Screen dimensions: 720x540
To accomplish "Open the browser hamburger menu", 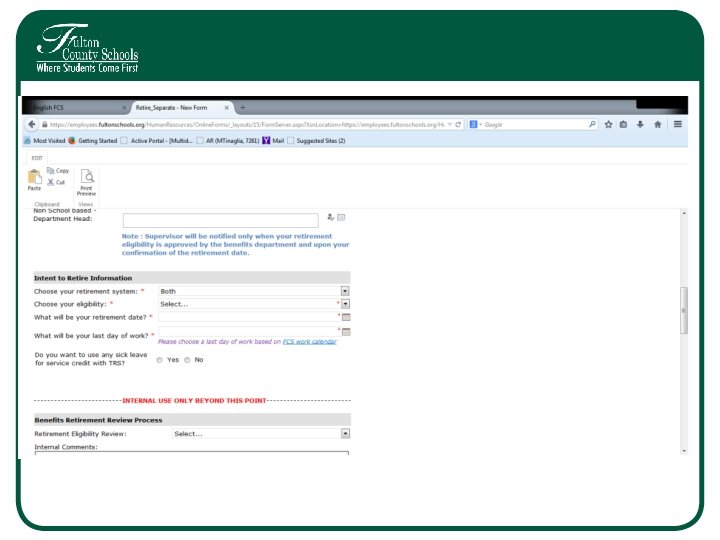I will click(678, 124).
